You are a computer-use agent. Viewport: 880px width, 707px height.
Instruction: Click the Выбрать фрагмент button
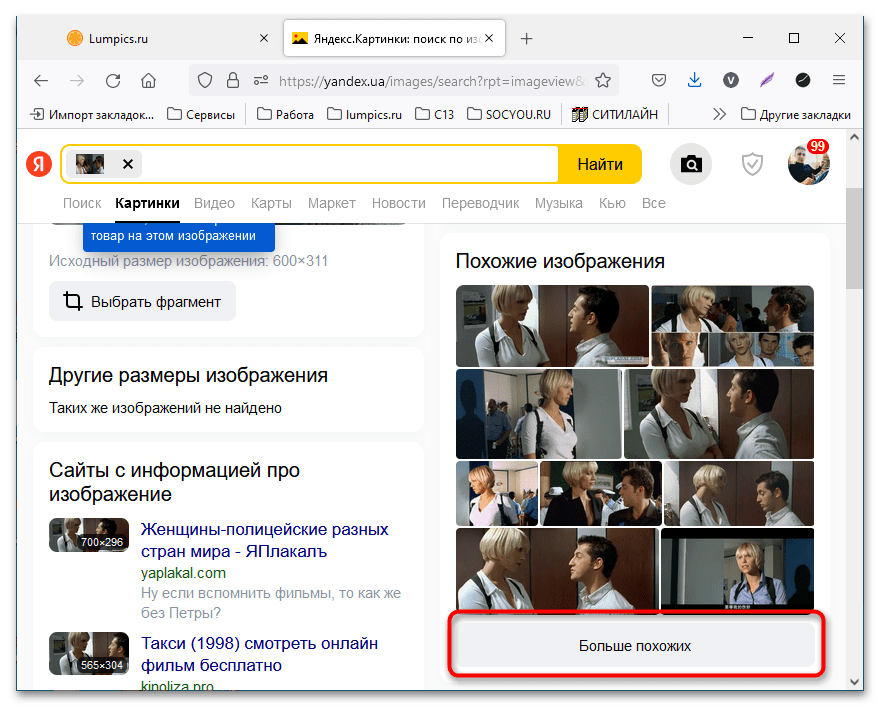[142, 301]
